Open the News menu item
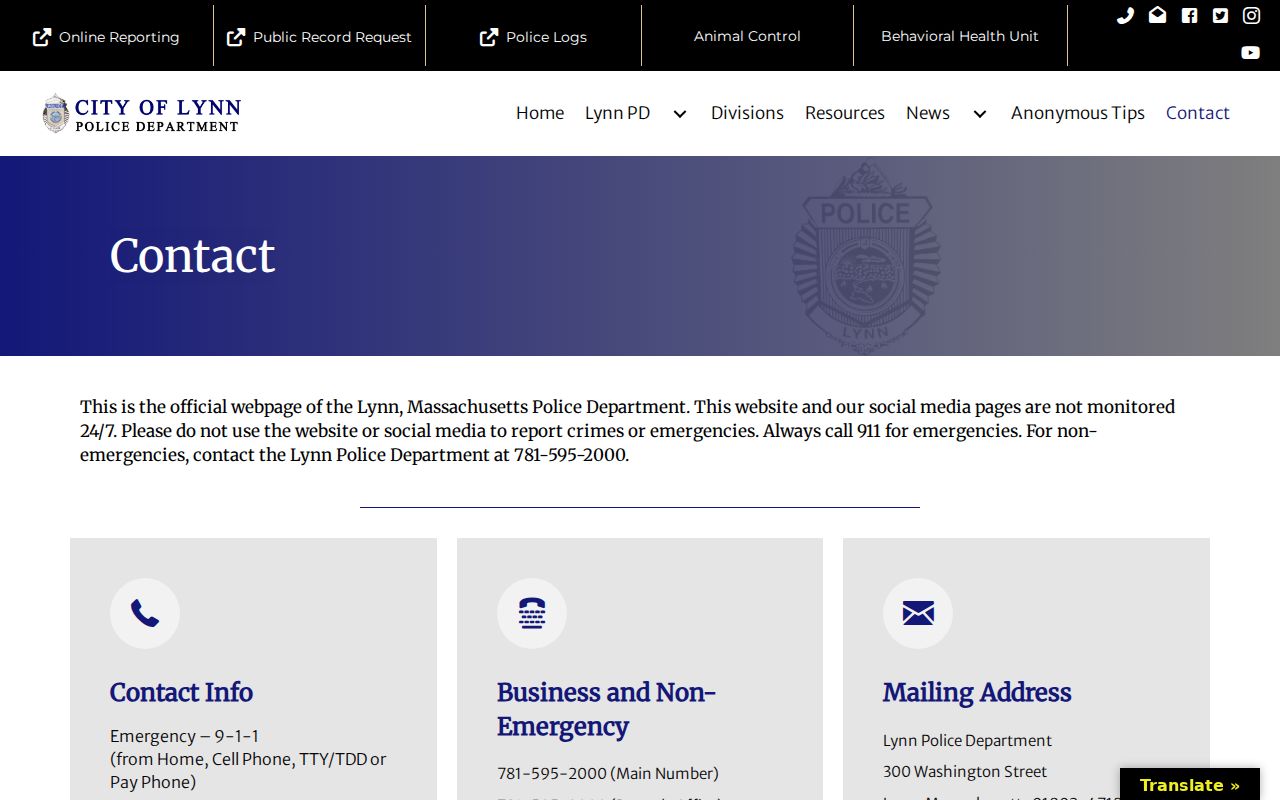The height and width of the screenshot is (800, 1280). click(928, 113)
